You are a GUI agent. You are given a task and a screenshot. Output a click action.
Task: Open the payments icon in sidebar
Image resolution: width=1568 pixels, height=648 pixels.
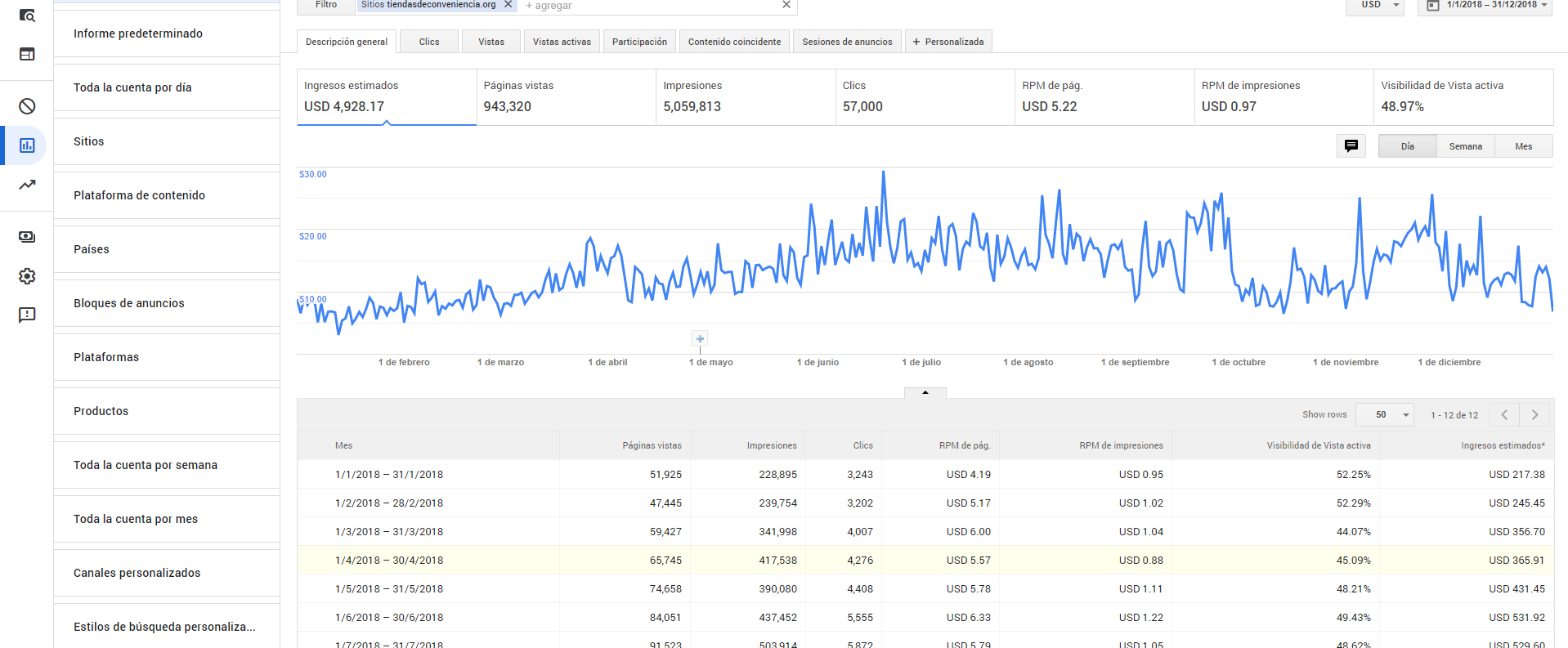[x=27, y=237]
